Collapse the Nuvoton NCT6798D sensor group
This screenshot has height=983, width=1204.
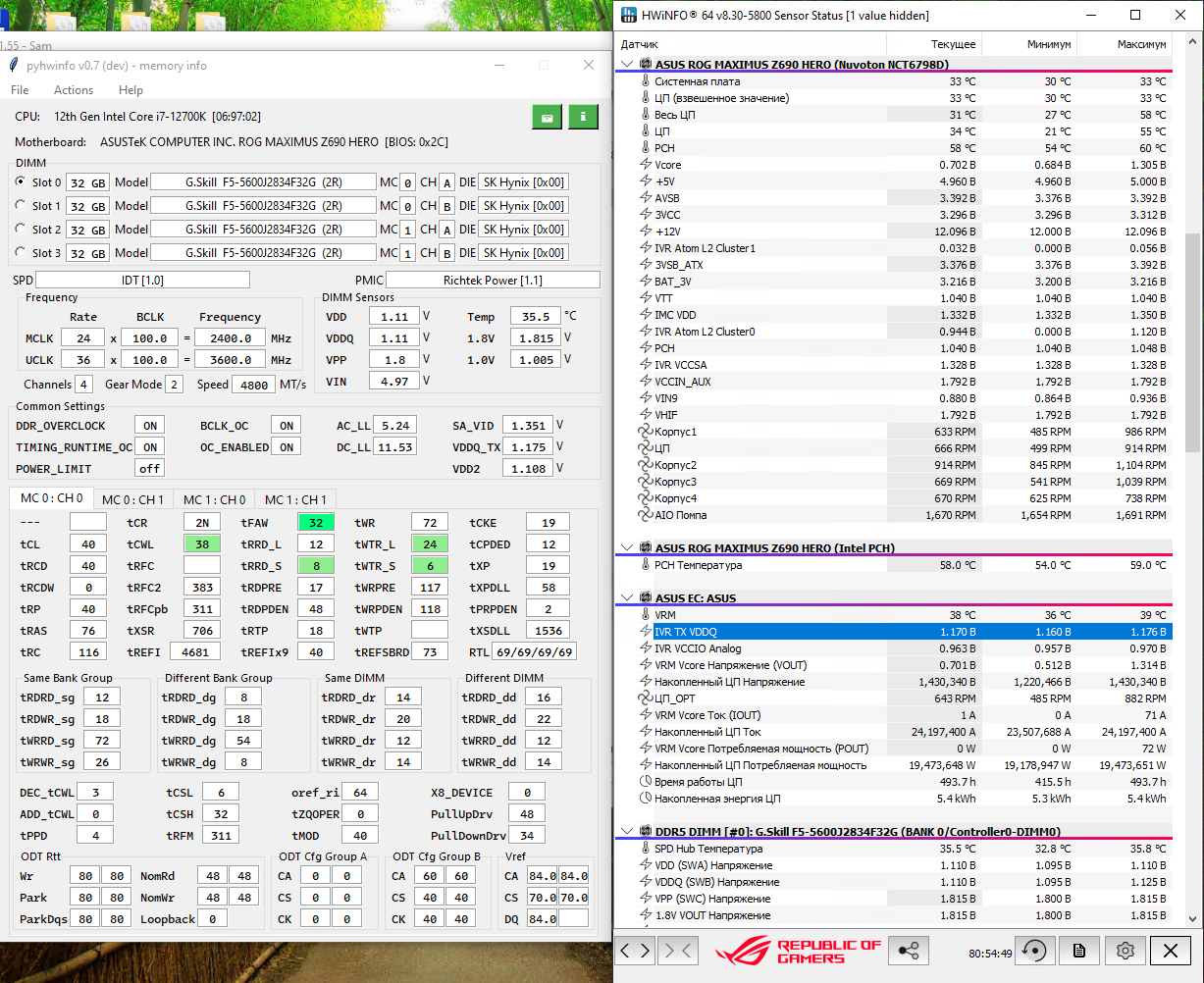tap(627, 64)
